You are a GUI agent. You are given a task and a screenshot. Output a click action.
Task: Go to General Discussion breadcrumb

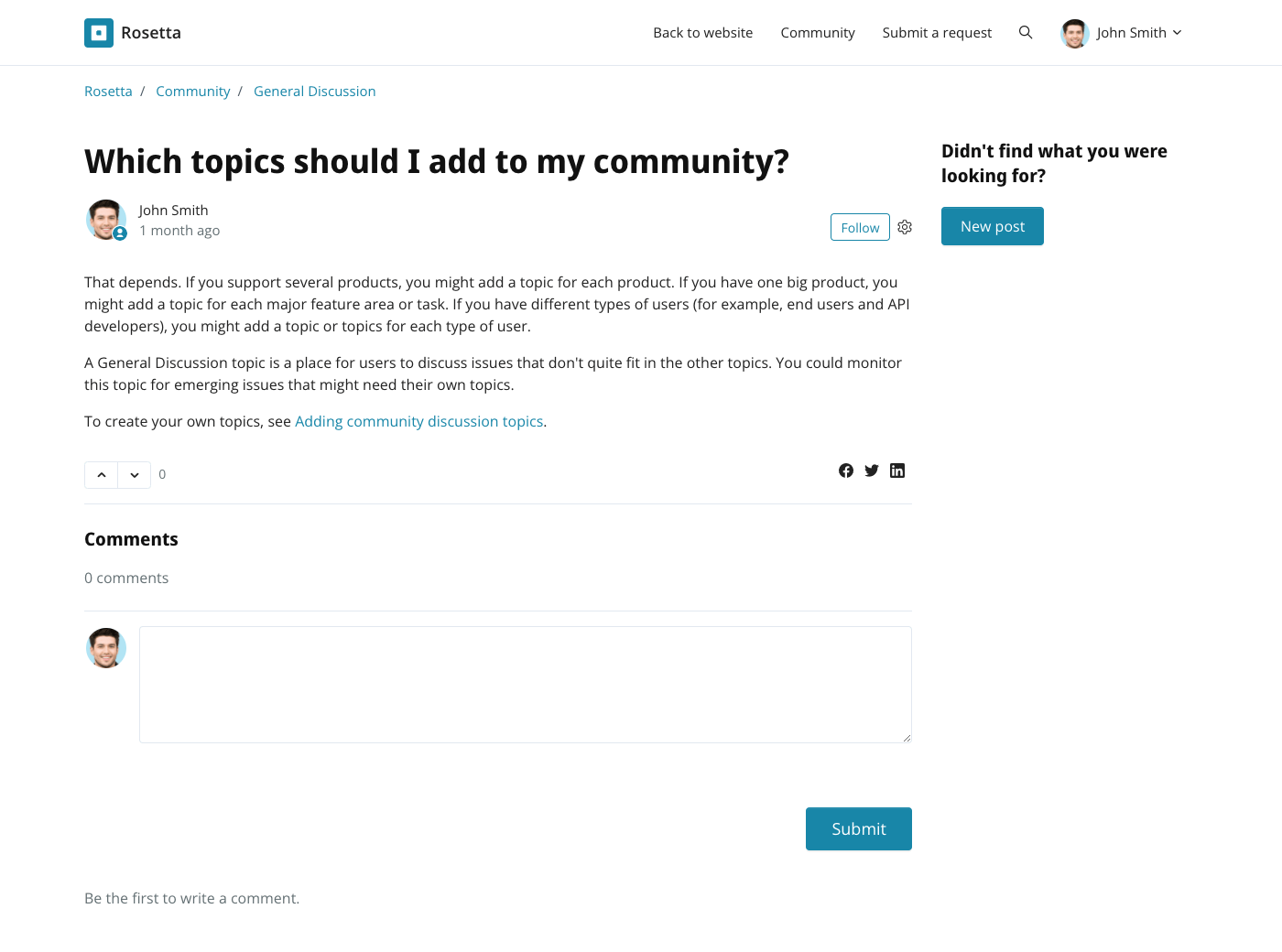click(x=314, y=92)
